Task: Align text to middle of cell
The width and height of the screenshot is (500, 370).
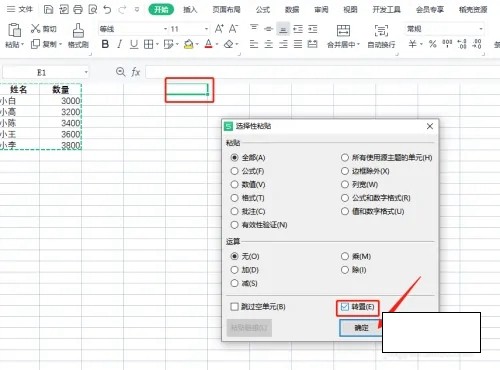Action: (x=269, y=29)
